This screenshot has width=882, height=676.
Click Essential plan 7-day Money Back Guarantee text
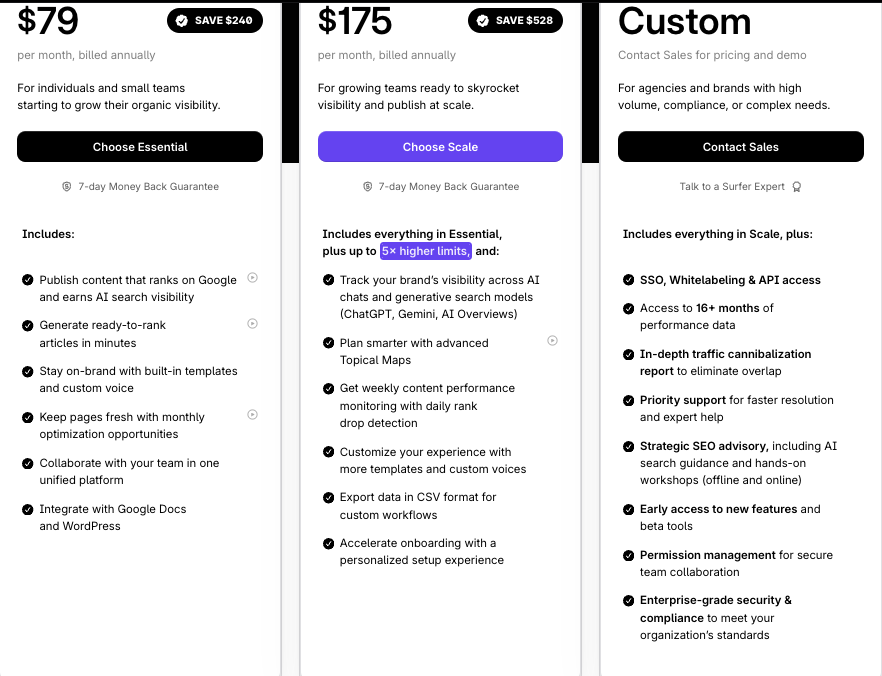(148, 187)
